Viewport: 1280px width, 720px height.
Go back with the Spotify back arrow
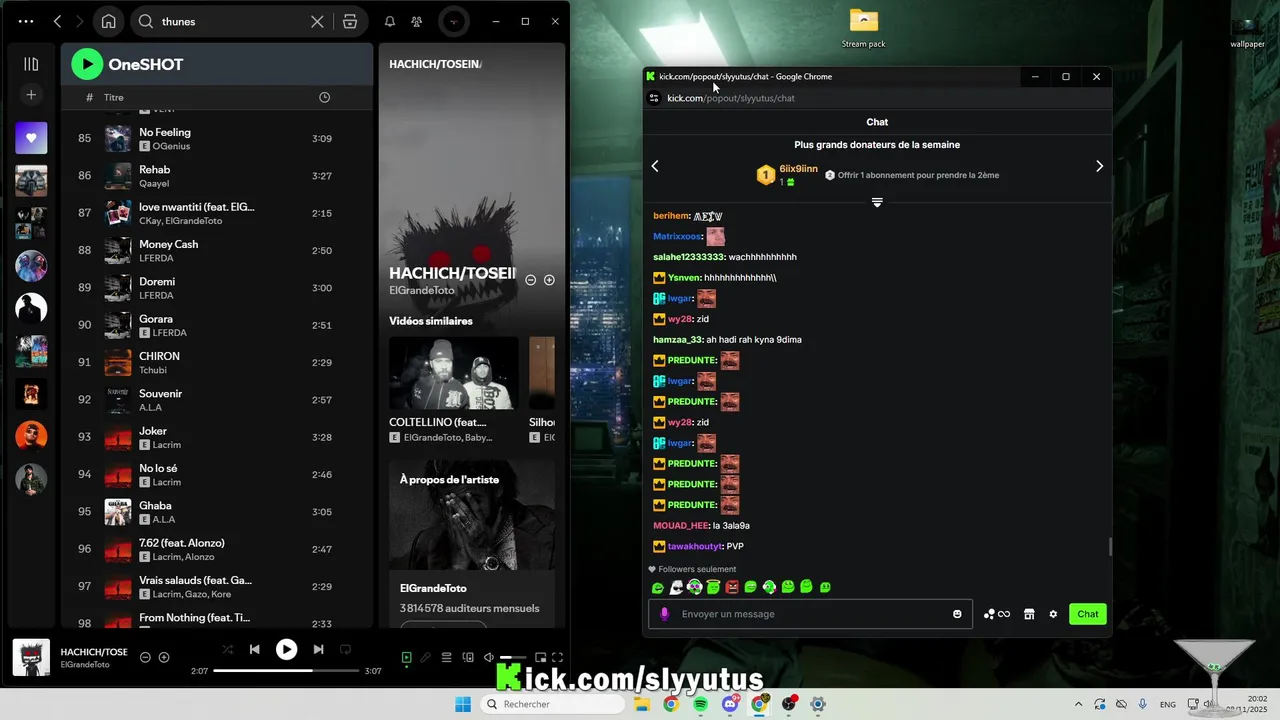[58, 21]
